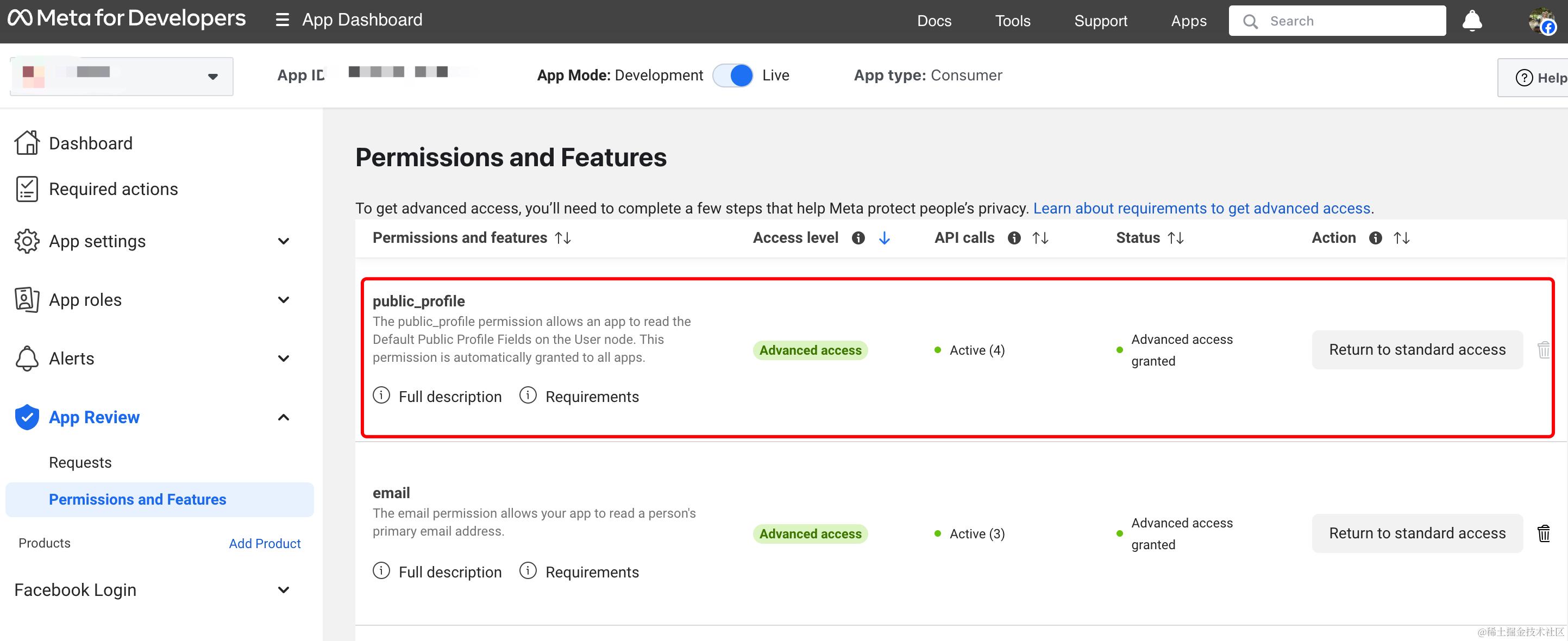This screenshot has width=1568, height=641.
Task: Click info icon next to Access level
Action: point(858,238)
